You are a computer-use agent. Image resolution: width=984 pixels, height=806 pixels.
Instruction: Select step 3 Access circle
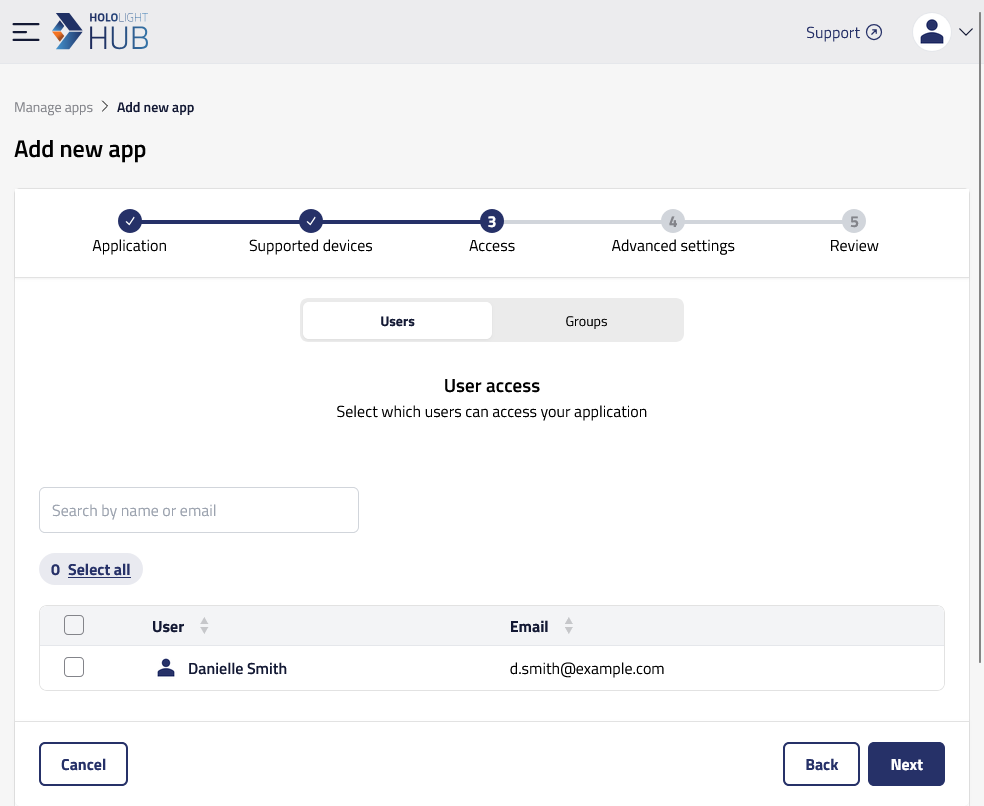tap(492, 221)
